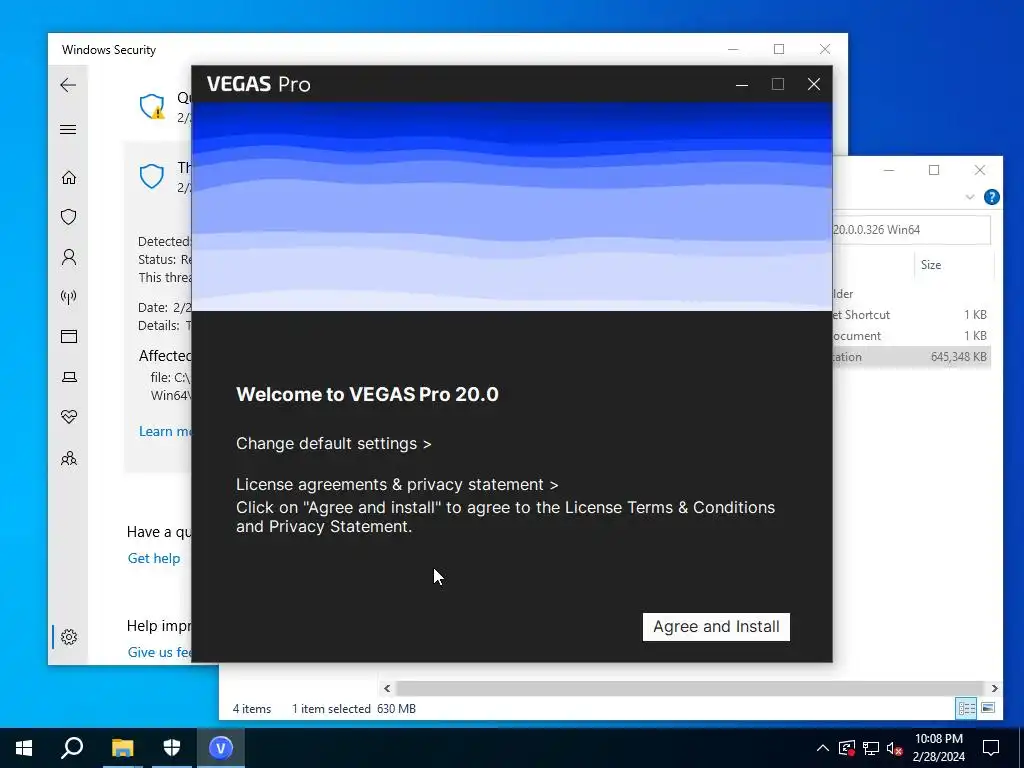1024x768 pixels.
Task: Open Windows Security hamburger menu
Action: click(x=68, y=129)
